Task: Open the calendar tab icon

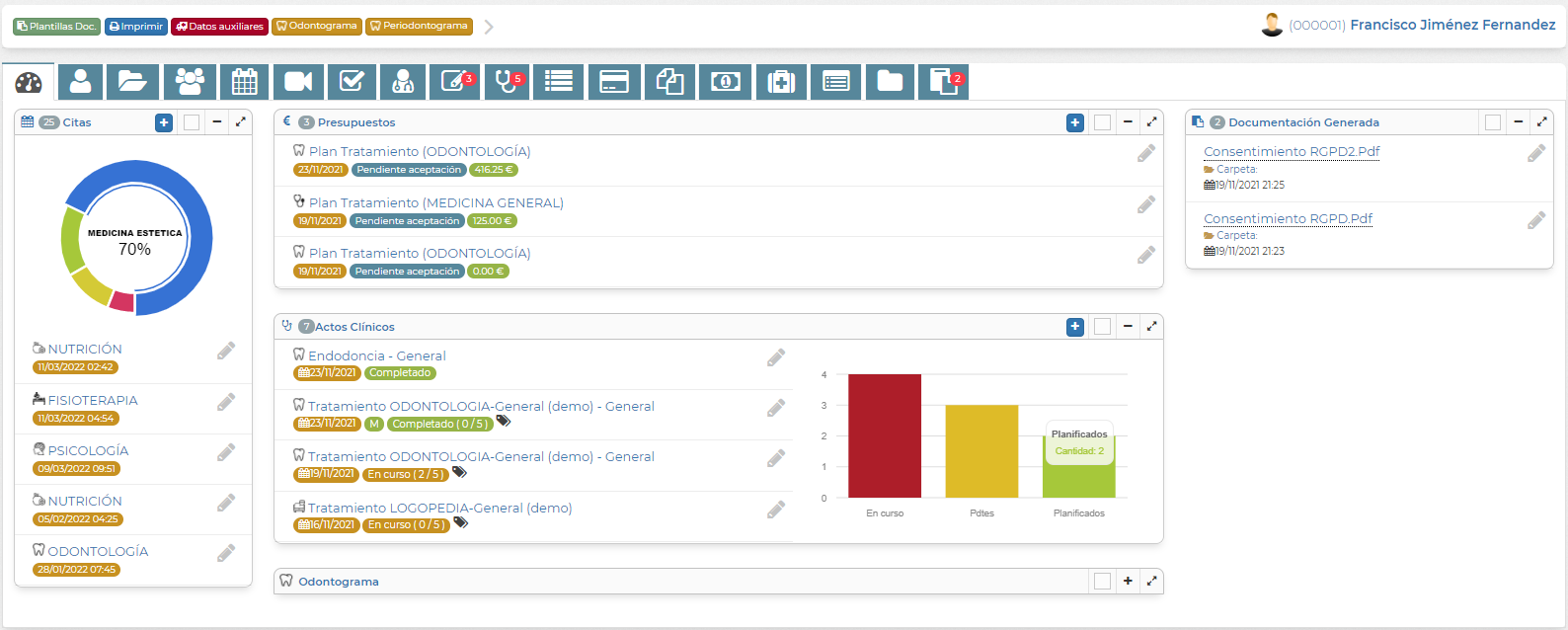Action: pos(244,82)
